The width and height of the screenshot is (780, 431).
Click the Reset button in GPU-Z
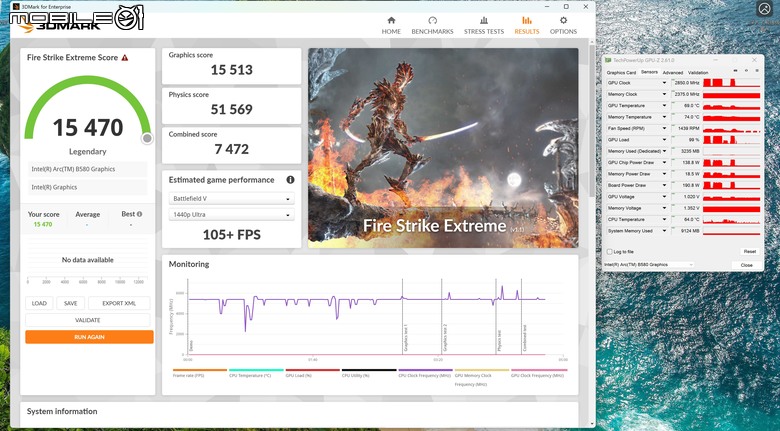coord(750,252)
